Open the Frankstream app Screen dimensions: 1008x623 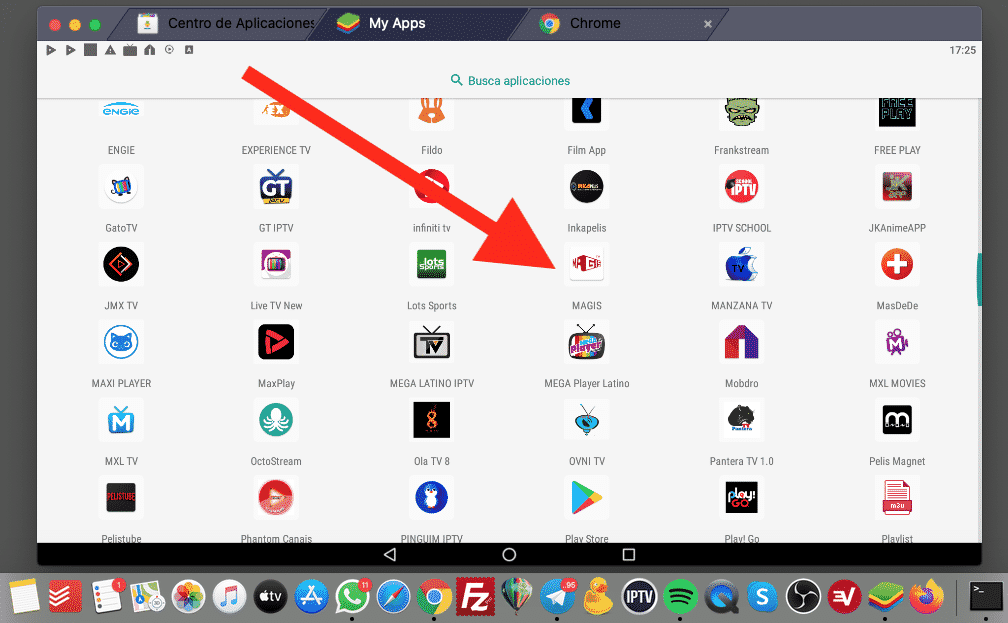pyautogui.click(x=741, y=110)
